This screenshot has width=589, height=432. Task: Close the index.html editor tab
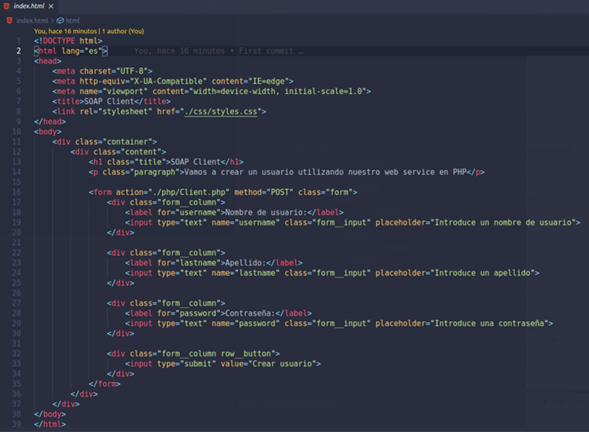tap(51, 6)
